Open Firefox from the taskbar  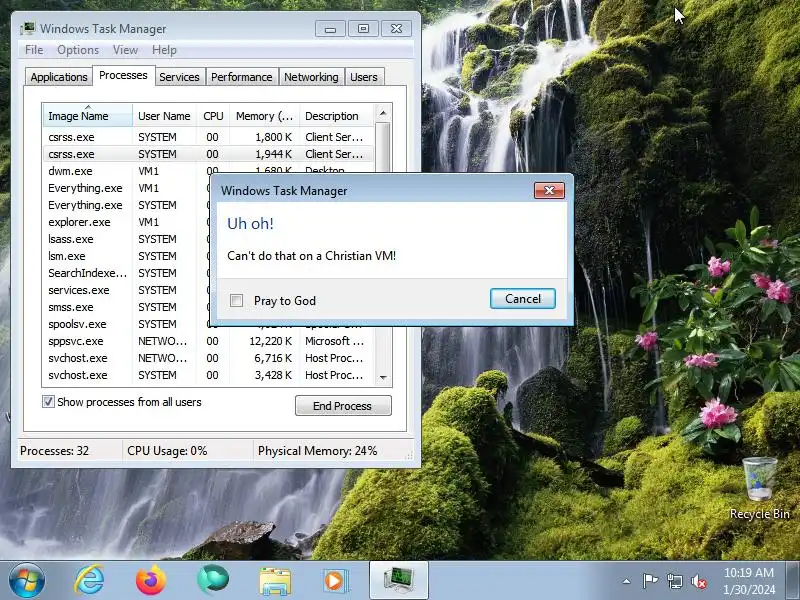(x=151, y=581)
